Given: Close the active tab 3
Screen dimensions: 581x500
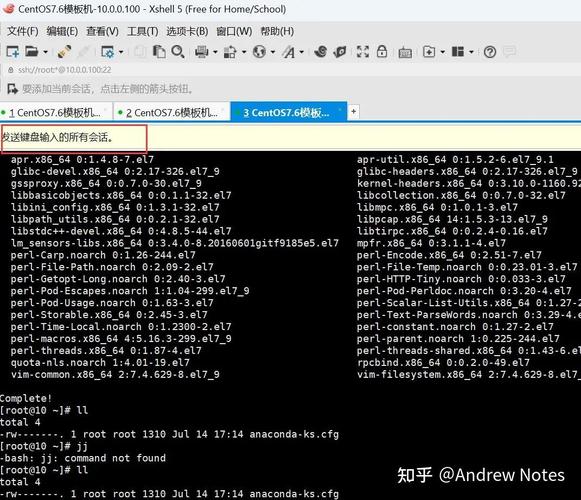Looking at the screenshot, I should pos(340,110).
